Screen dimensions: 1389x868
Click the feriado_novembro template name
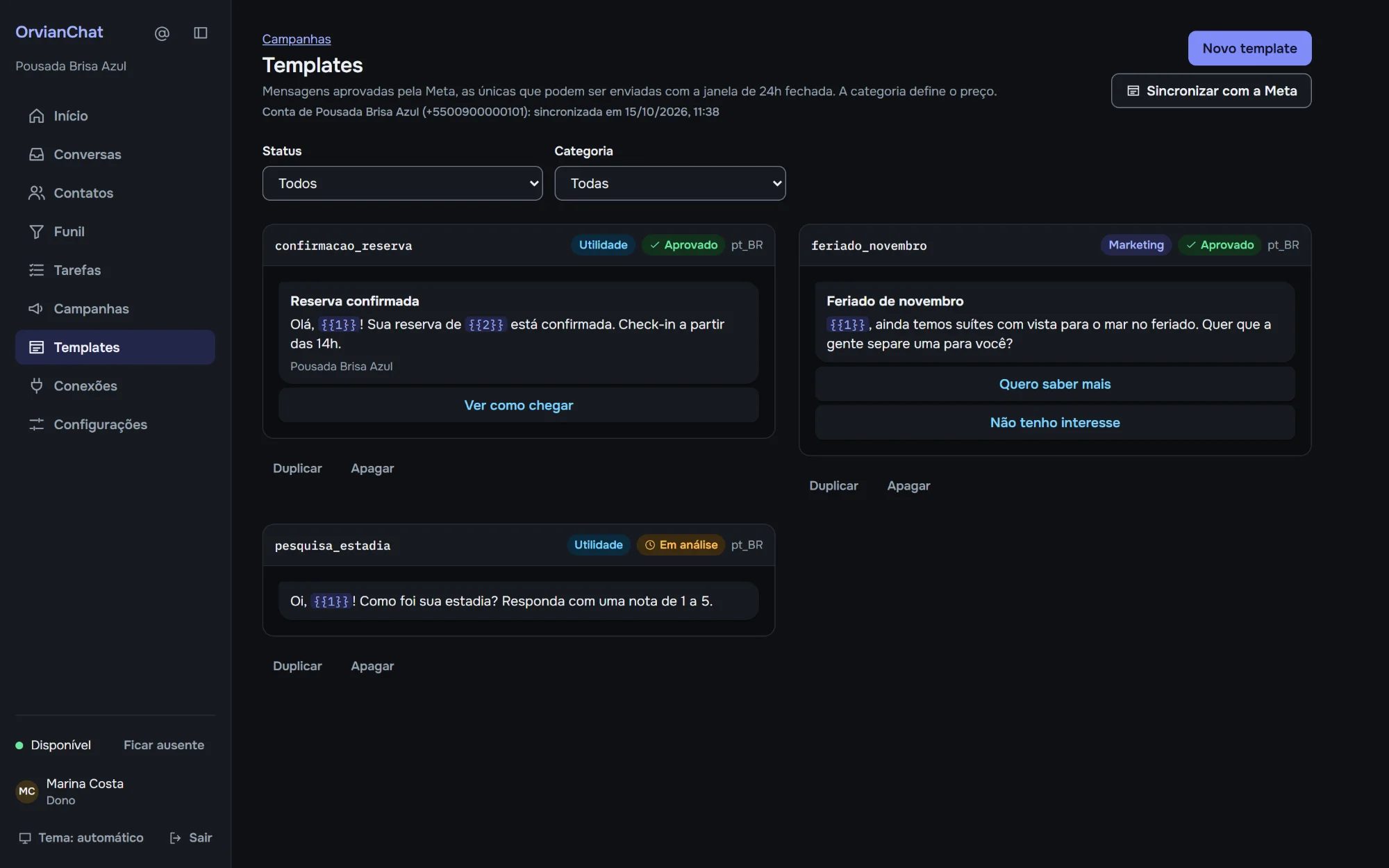(x=868, y=246)
